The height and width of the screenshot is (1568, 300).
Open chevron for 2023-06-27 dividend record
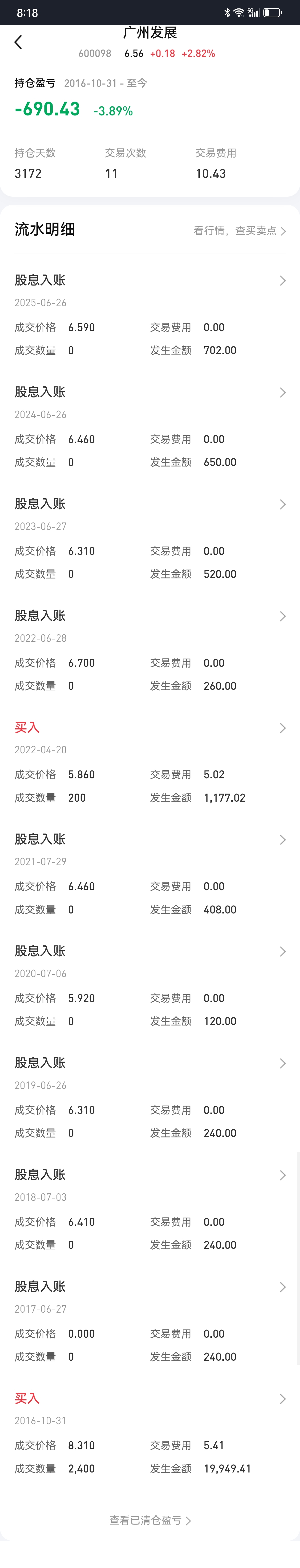[282, 504]
